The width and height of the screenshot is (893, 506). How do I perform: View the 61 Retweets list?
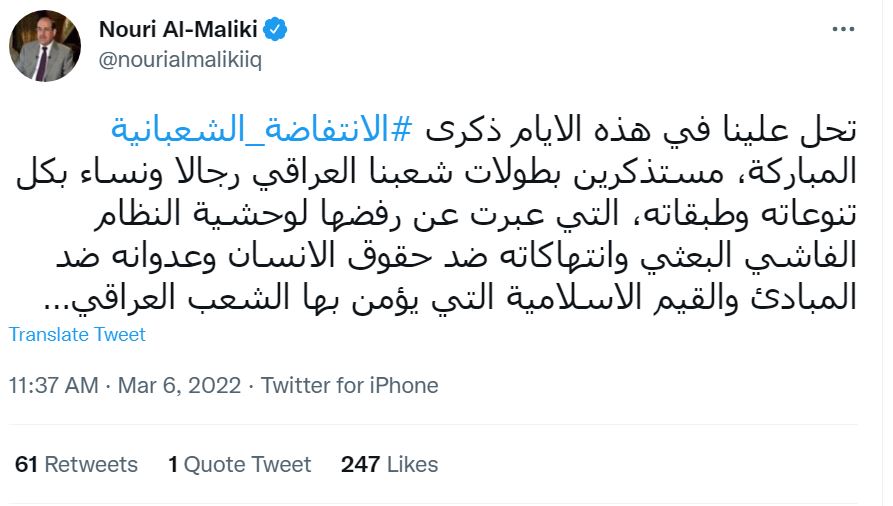(x=76, y=464)
